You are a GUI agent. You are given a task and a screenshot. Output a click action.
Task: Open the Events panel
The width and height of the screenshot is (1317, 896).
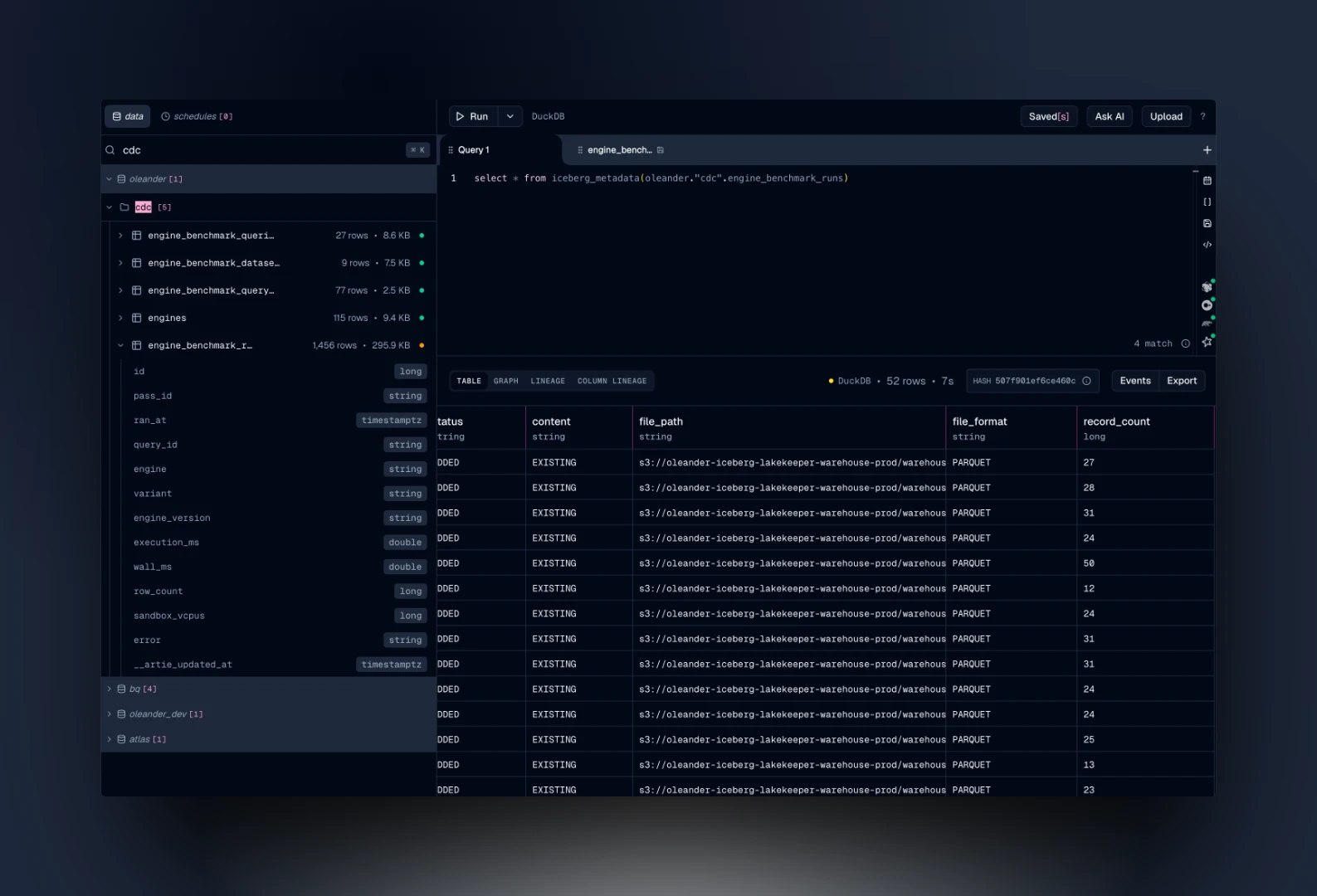1135,381
